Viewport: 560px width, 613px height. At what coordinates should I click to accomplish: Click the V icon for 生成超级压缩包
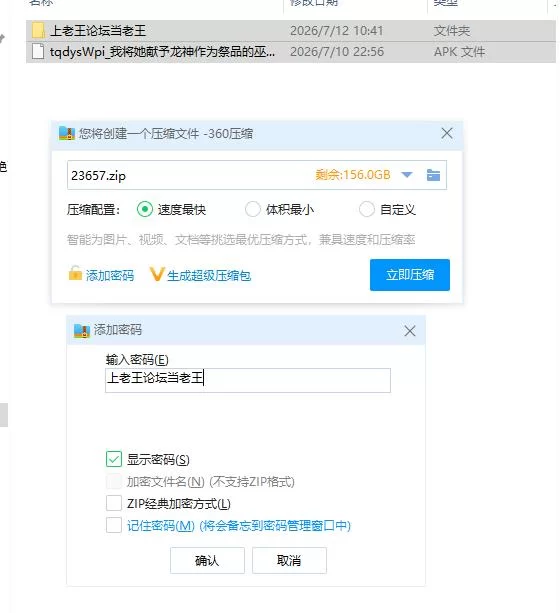(156, 274)
